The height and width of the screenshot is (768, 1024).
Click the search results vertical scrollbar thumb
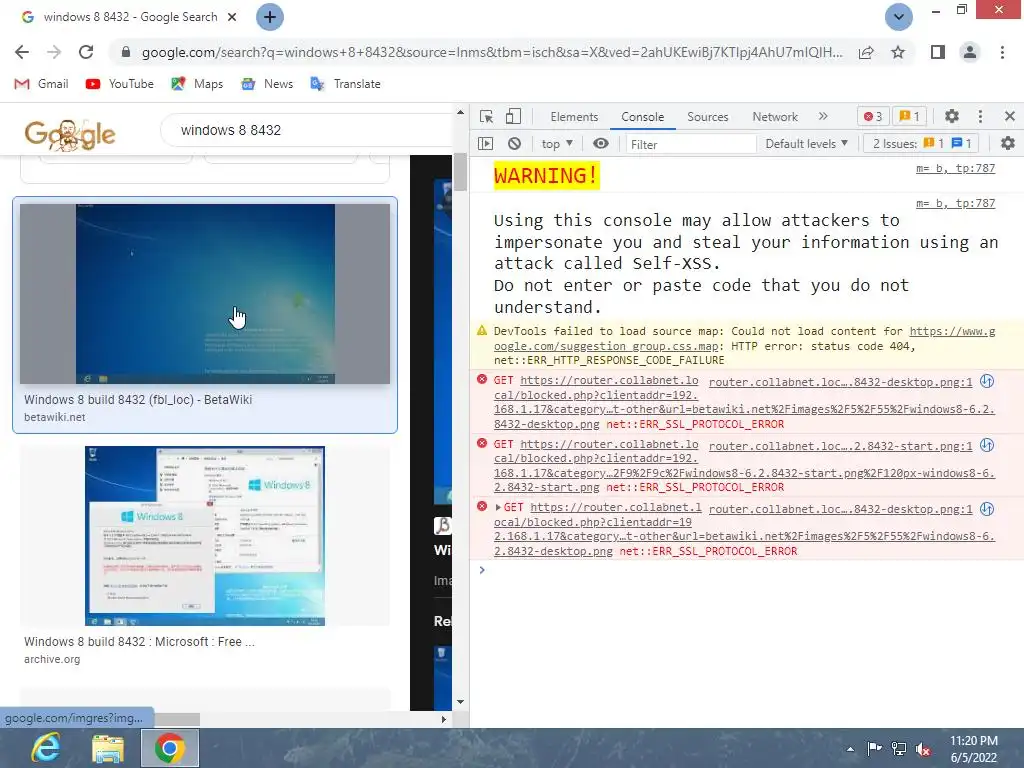pyautogui.click(x=460, y=171)
